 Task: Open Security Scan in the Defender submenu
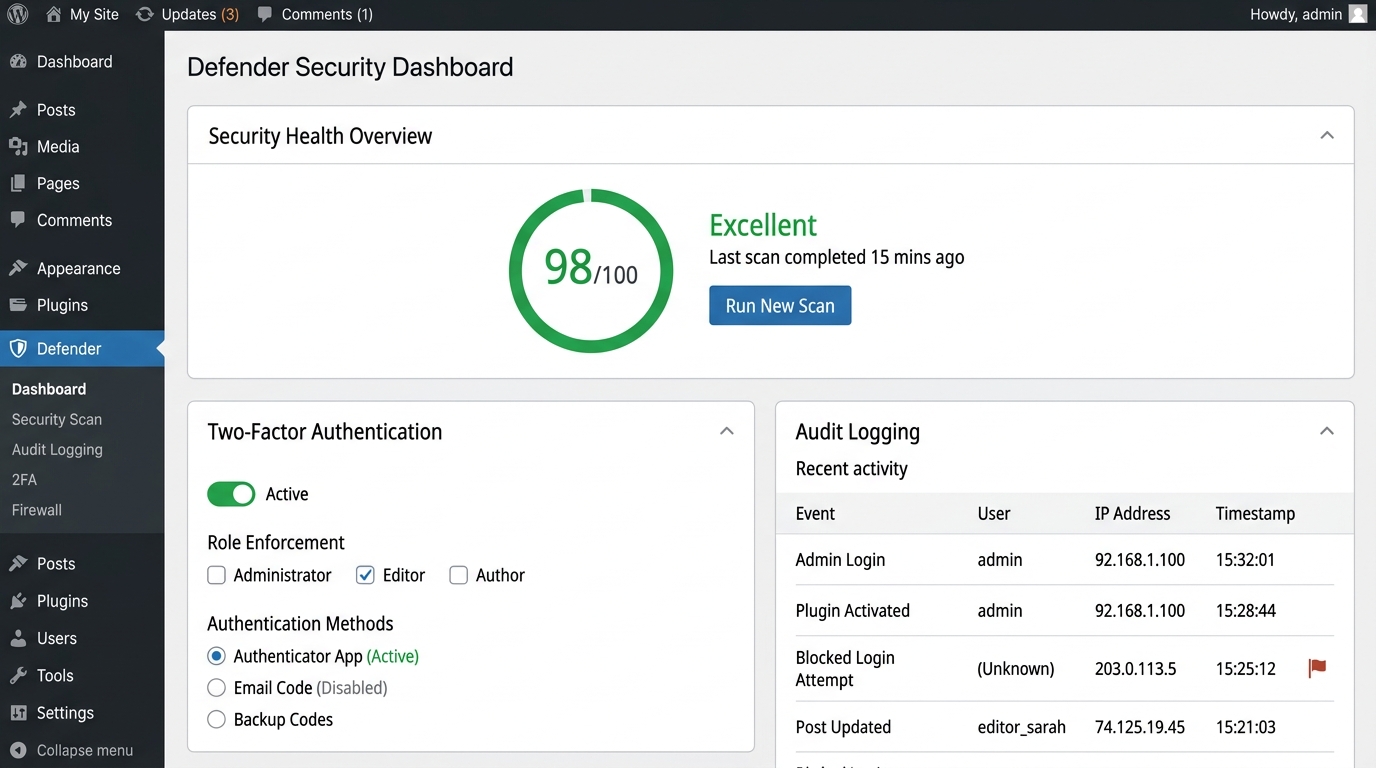coord(57,419)
